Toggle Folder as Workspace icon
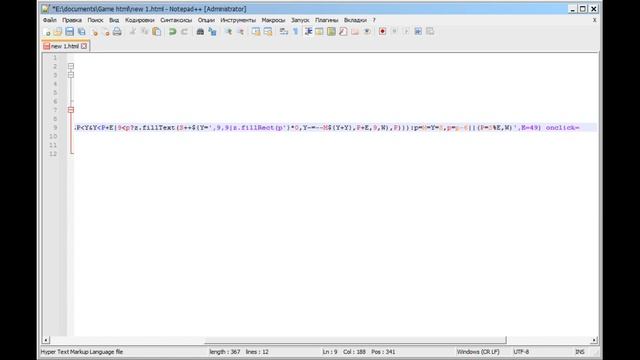 [355, 31]
